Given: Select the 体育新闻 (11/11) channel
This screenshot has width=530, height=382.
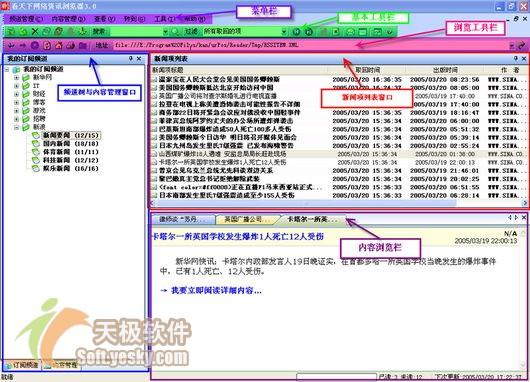Looking at the screenshot, I should (71, 152).
